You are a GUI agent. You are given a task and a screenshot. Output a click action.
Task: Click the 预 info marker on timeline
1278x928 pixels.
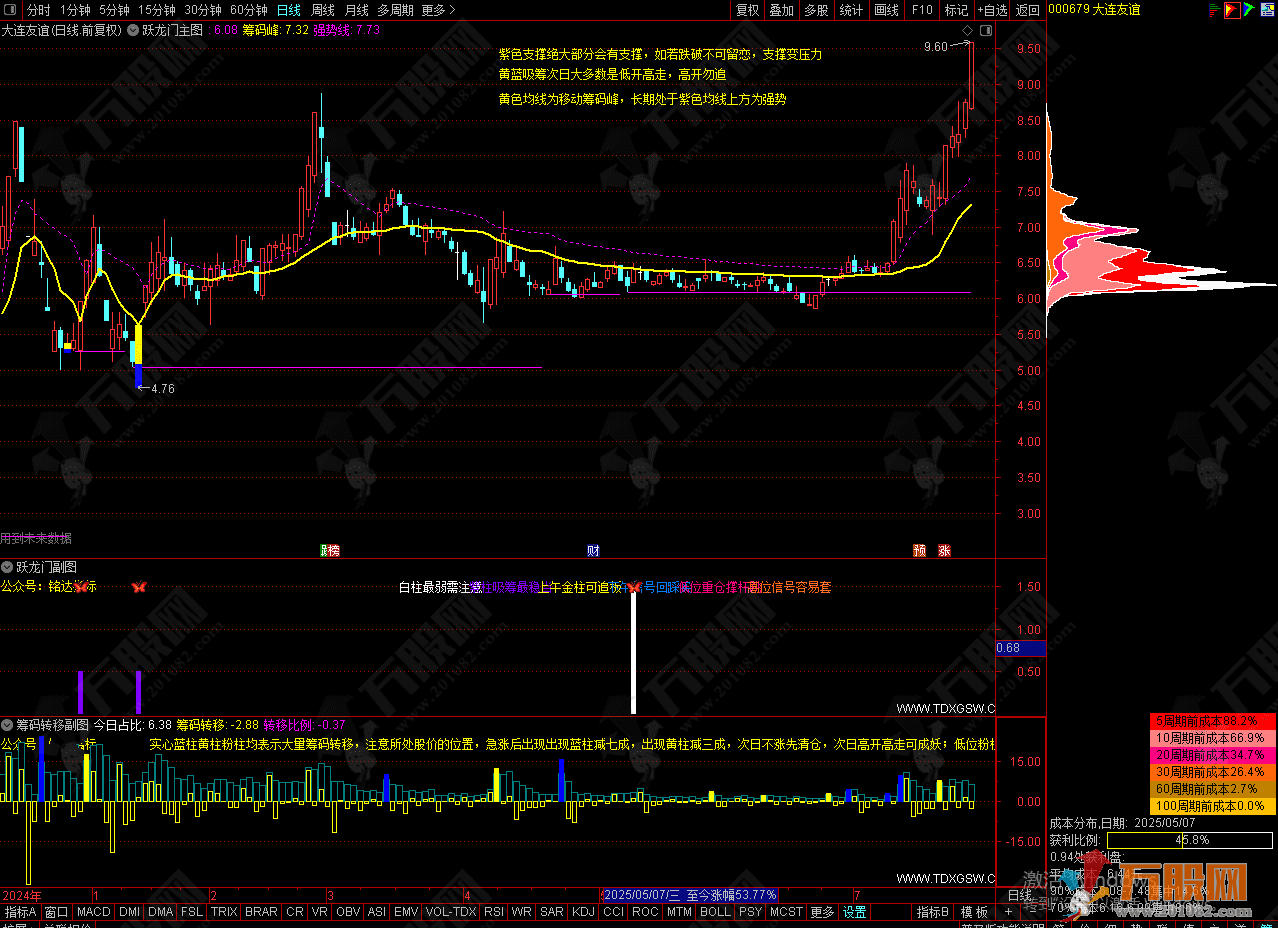pos(919,550)
